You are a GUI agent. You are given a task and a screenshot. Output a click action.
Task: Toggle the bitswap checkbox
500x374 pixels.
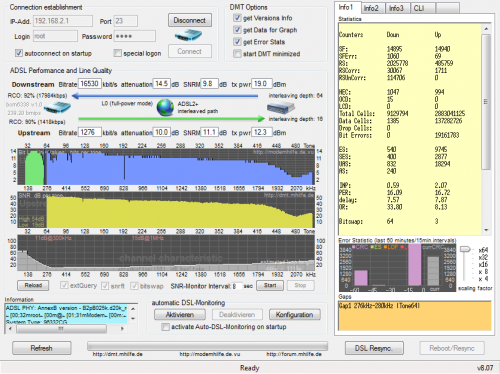[134, 286]
